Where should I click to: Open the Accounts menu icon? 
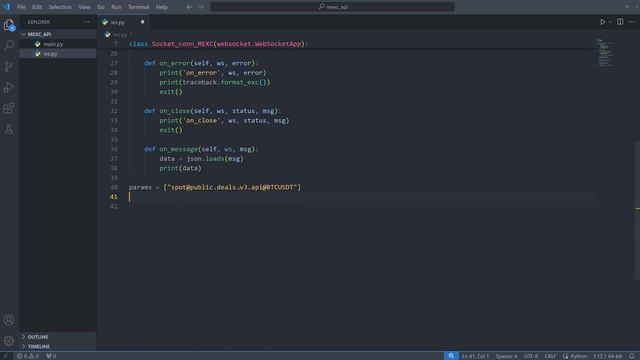pyautogui.click(x=9, y=320)
